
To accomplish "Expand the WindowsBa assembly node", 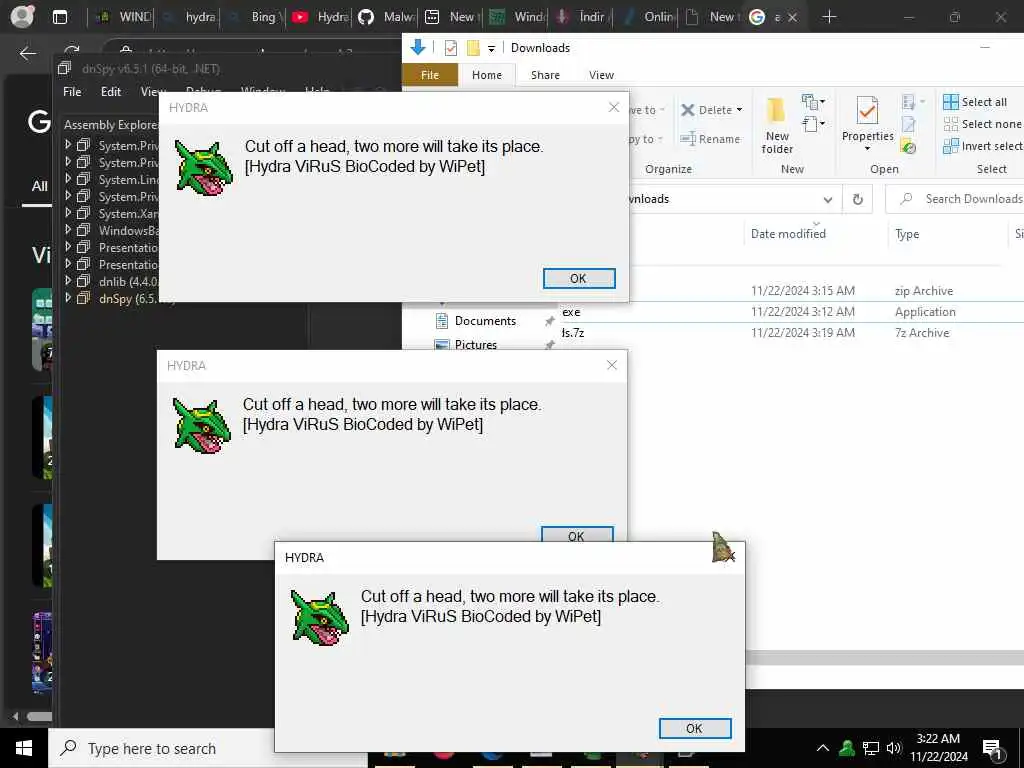I will click(68, 229).
